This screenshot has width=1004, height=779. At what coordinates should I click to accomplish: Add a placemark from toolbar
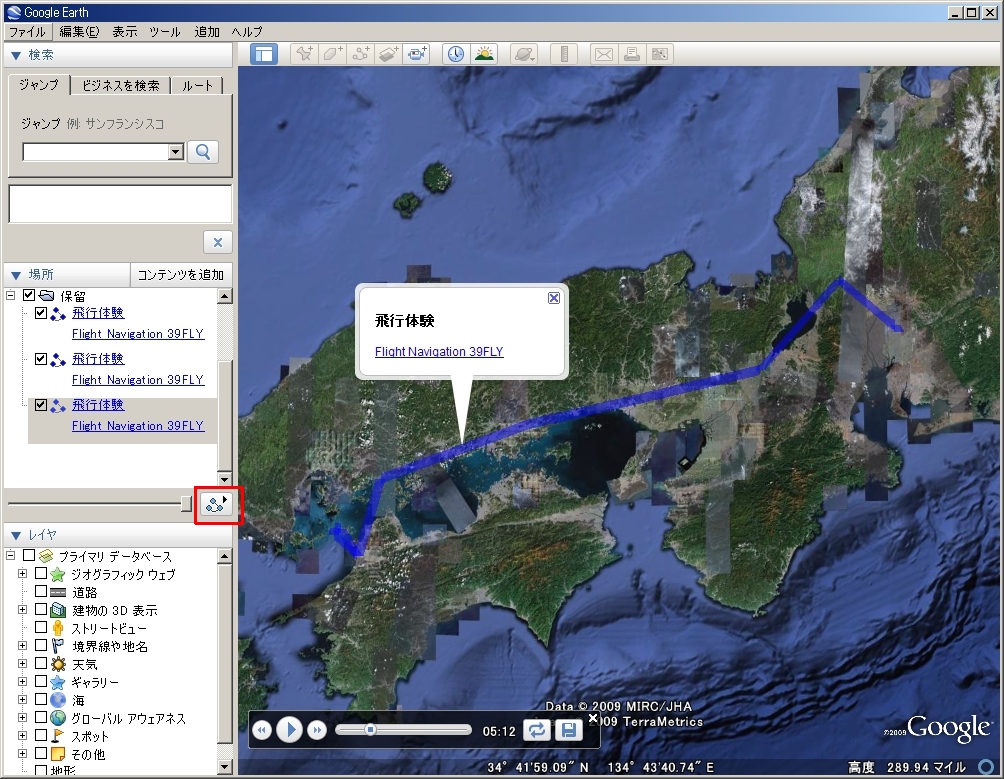click(x=304, y=54)
